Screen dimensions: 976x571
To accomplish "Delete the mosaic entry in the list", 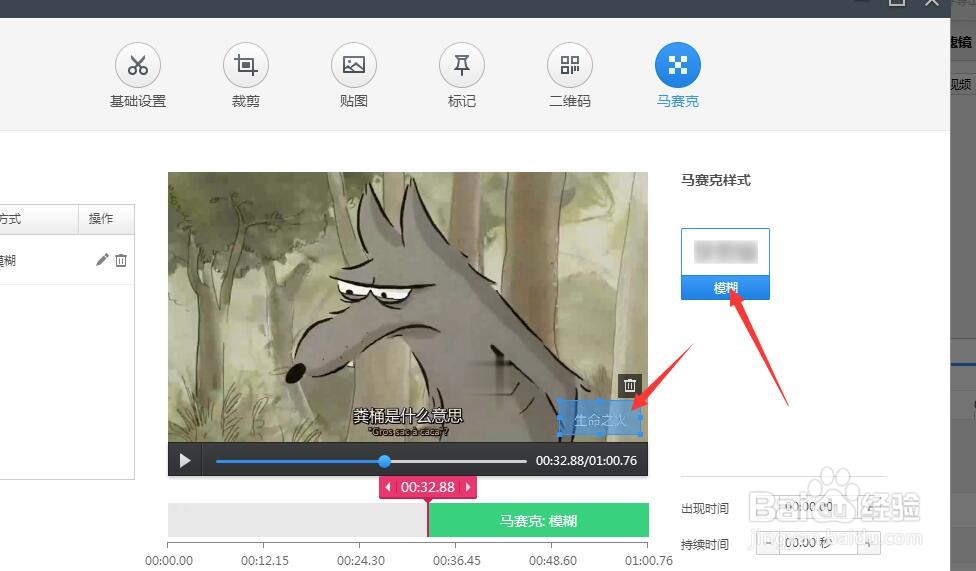I will point(121,260).
